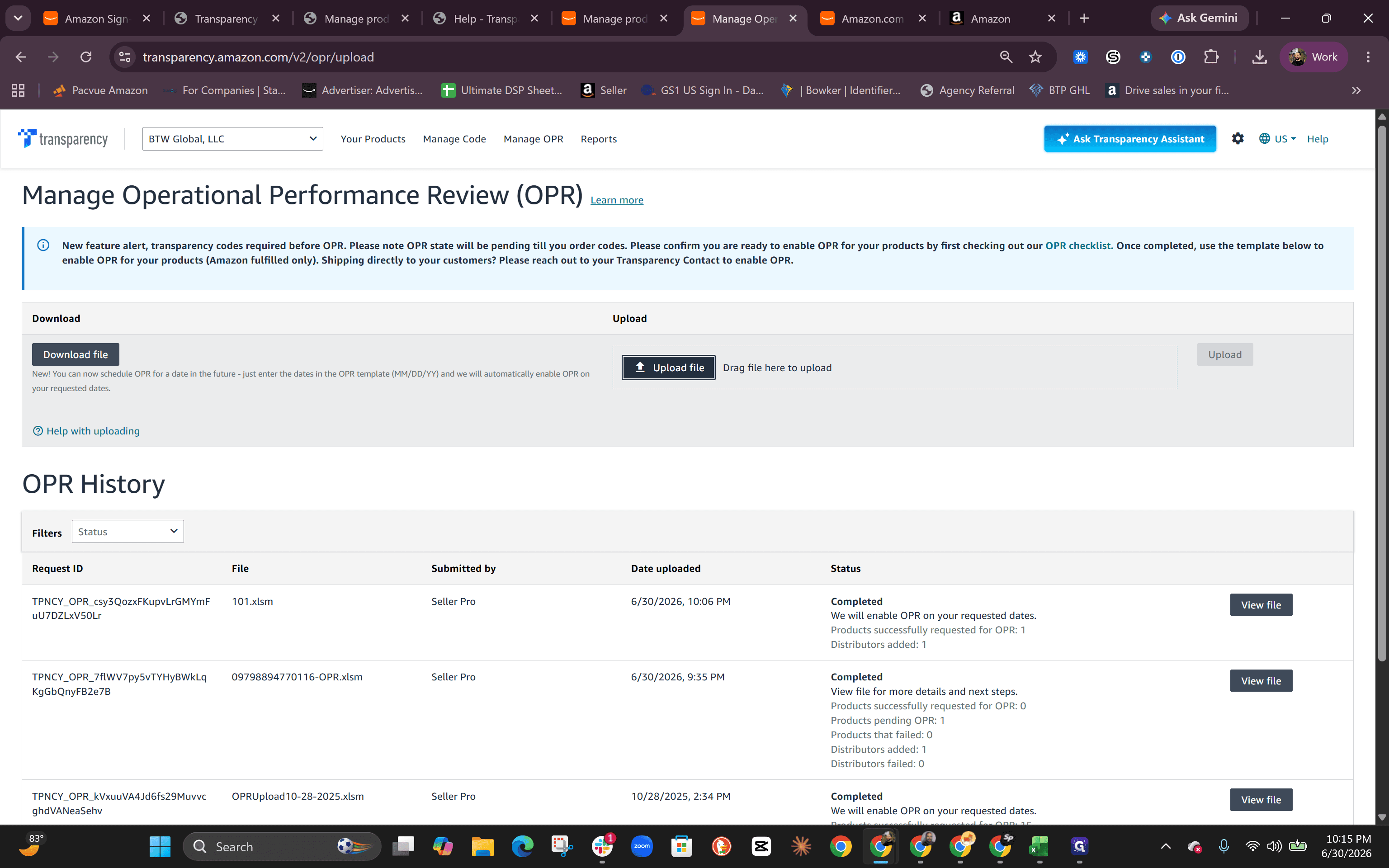Open the Manage OPR menu
This screenshot has height=868, width=1389.
click(x=533, y=139)
